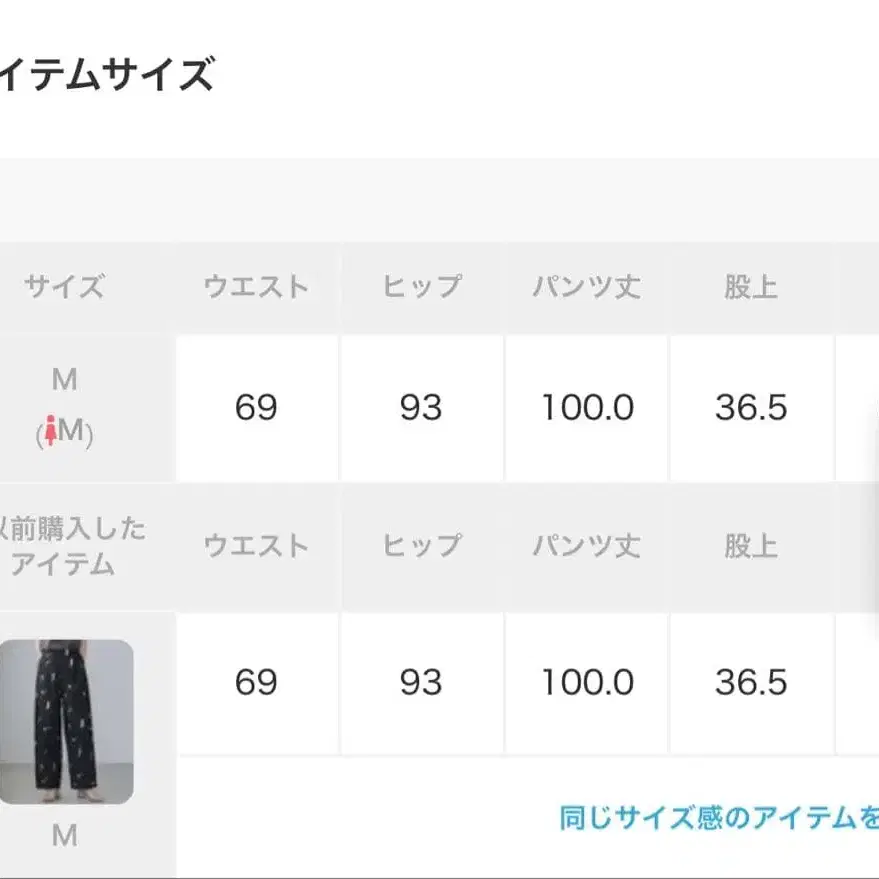Click the M label below the pants thumbnail
879x879 pixels.
64,836
